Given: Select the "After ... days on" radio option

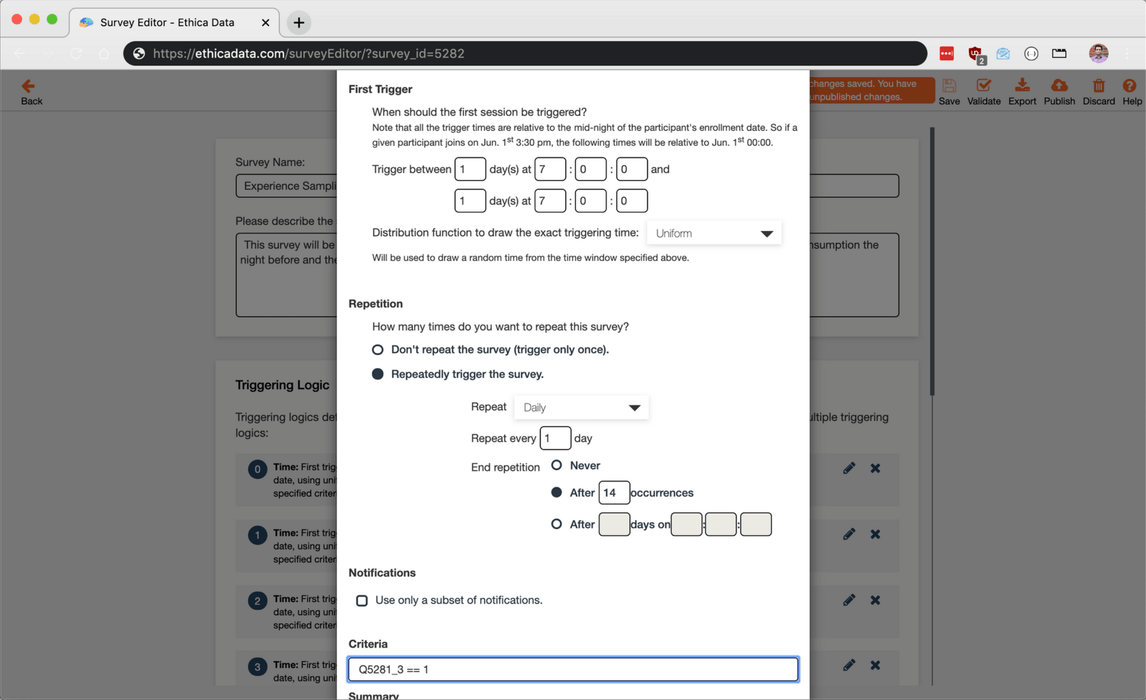Looking at the screenshot, I should tap(557, 524).
